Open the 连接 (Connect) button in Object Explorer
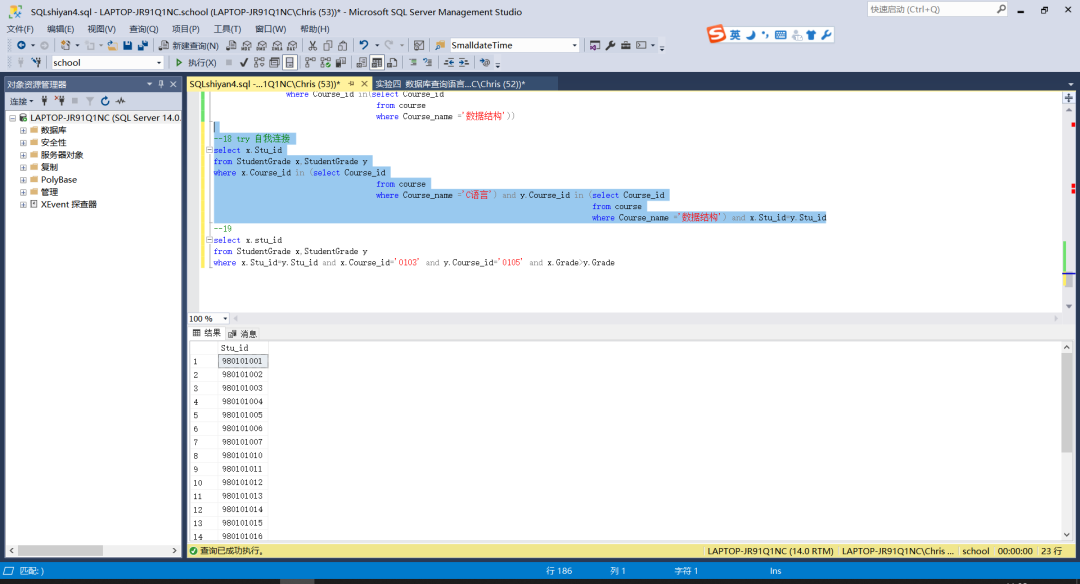This screenshot has width=1080, height=584. [21, 101]
